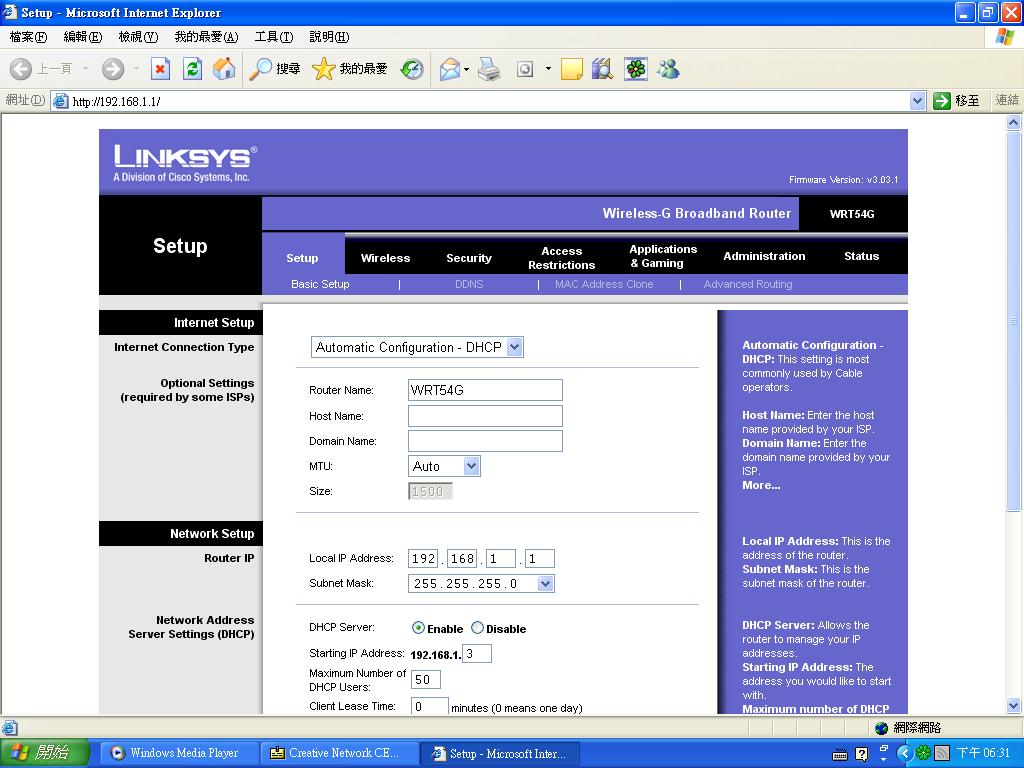This screenshot has height=768, width=1024.
Task: Click the yellow Discuss note icon
Action: [x=571, y=69]
